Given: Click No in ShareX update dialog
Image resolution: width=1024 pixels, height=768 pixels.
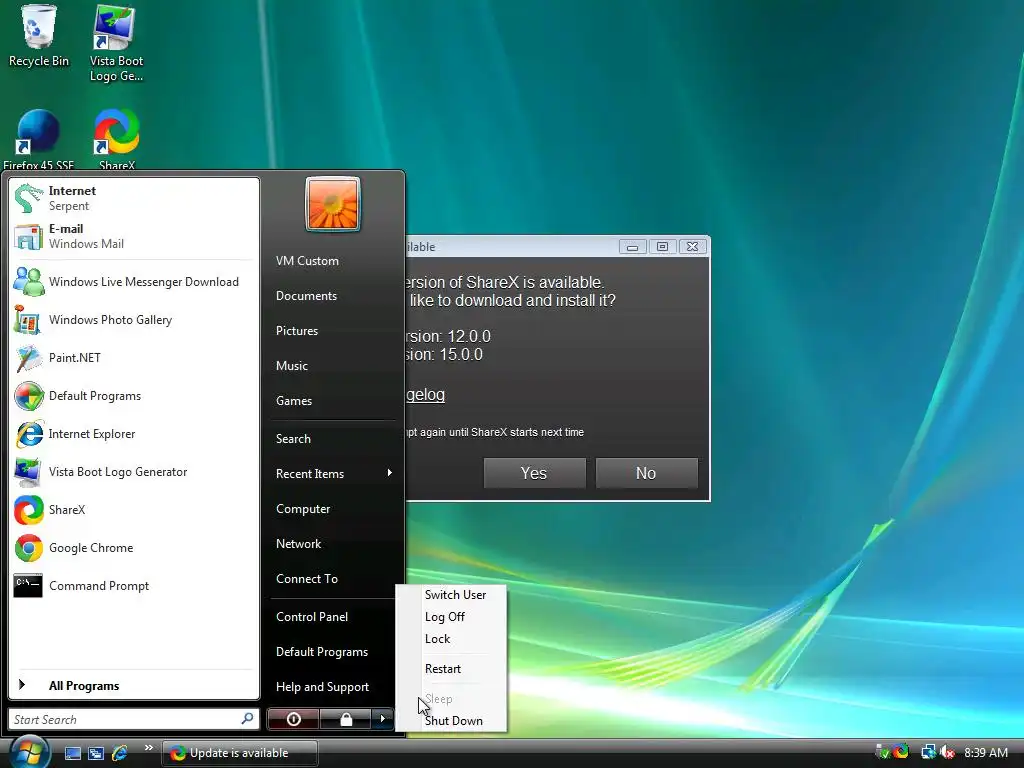Looking at the screenshot, I should coord(647,473).
